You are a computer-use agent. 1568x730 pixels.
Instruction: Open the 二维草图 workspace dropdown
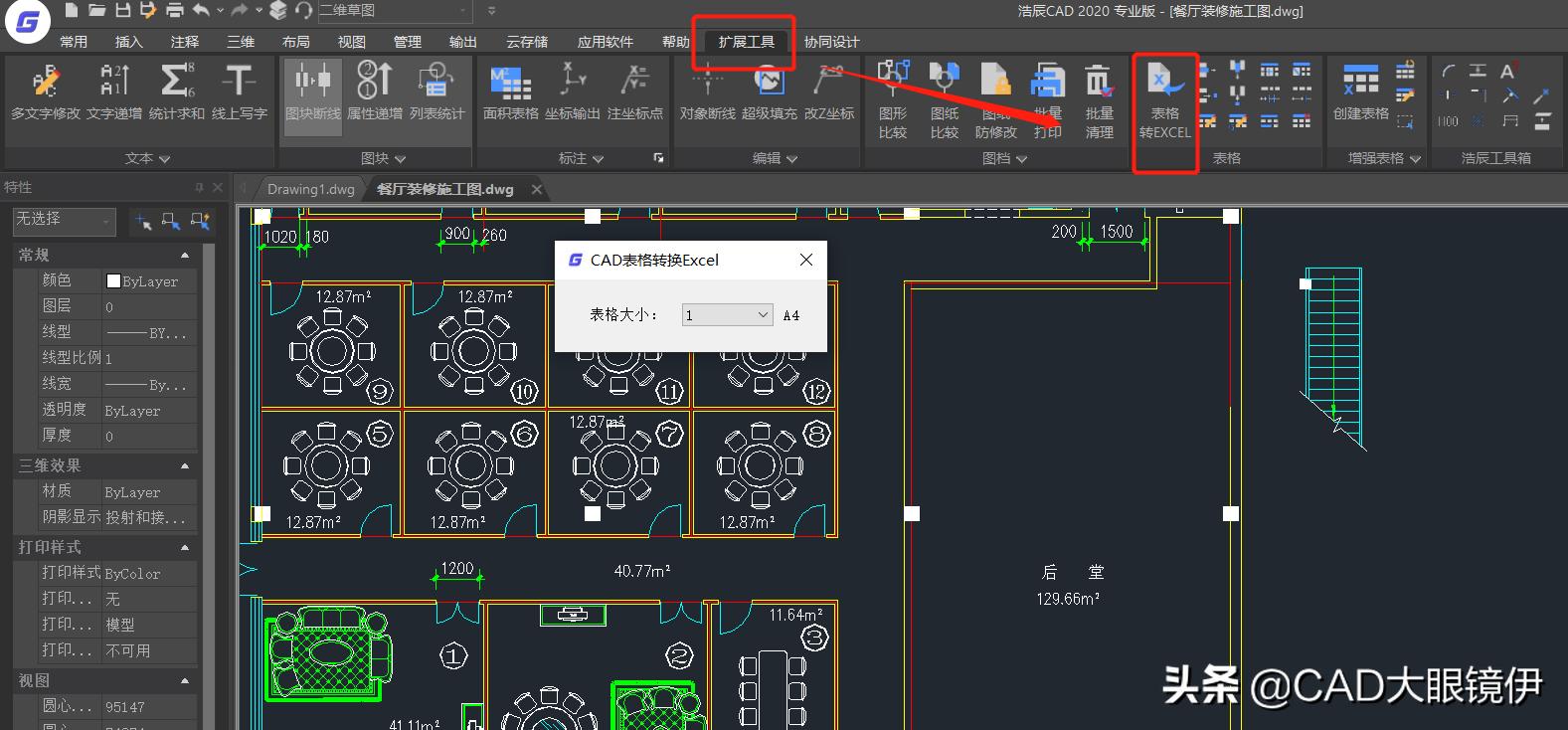[395, 11]
